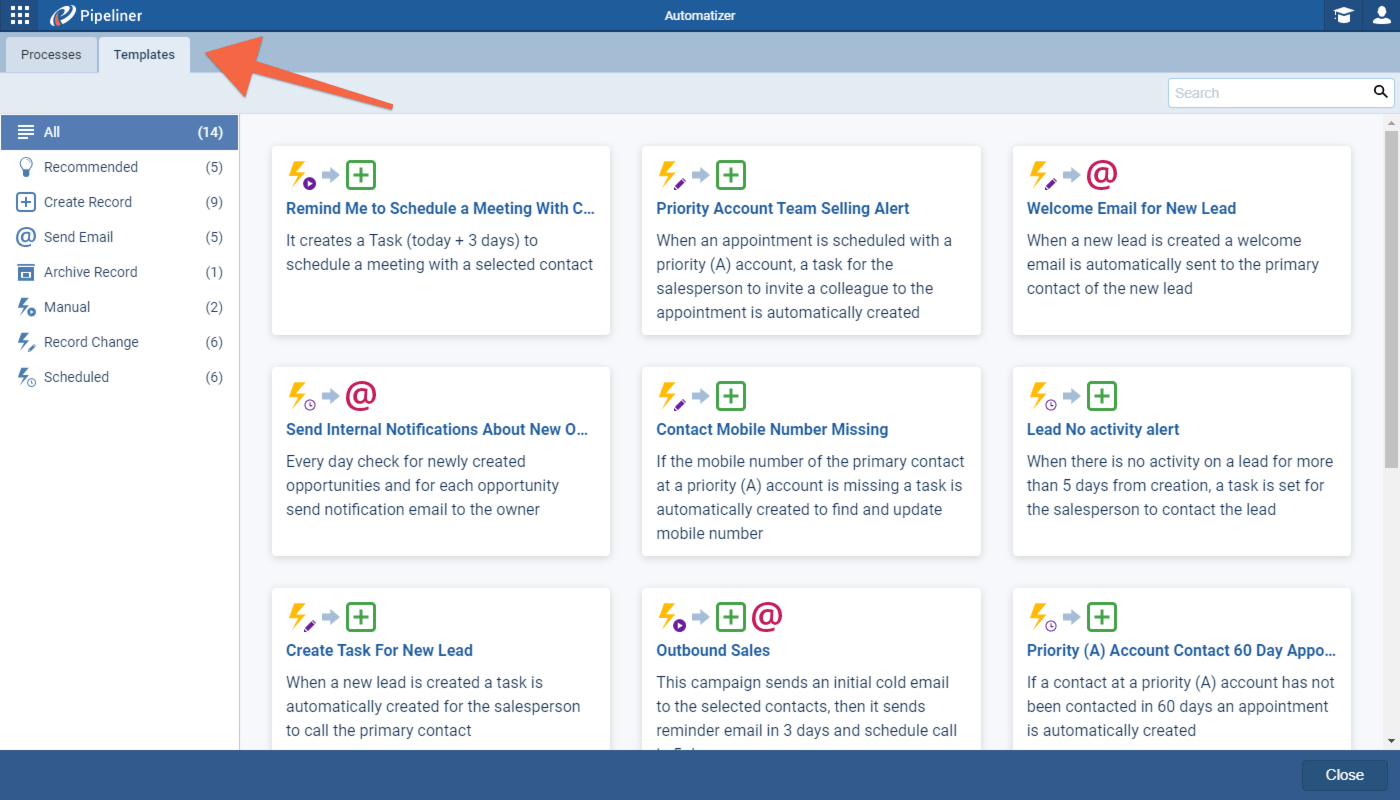Select the Send Email @ icon

24,237
